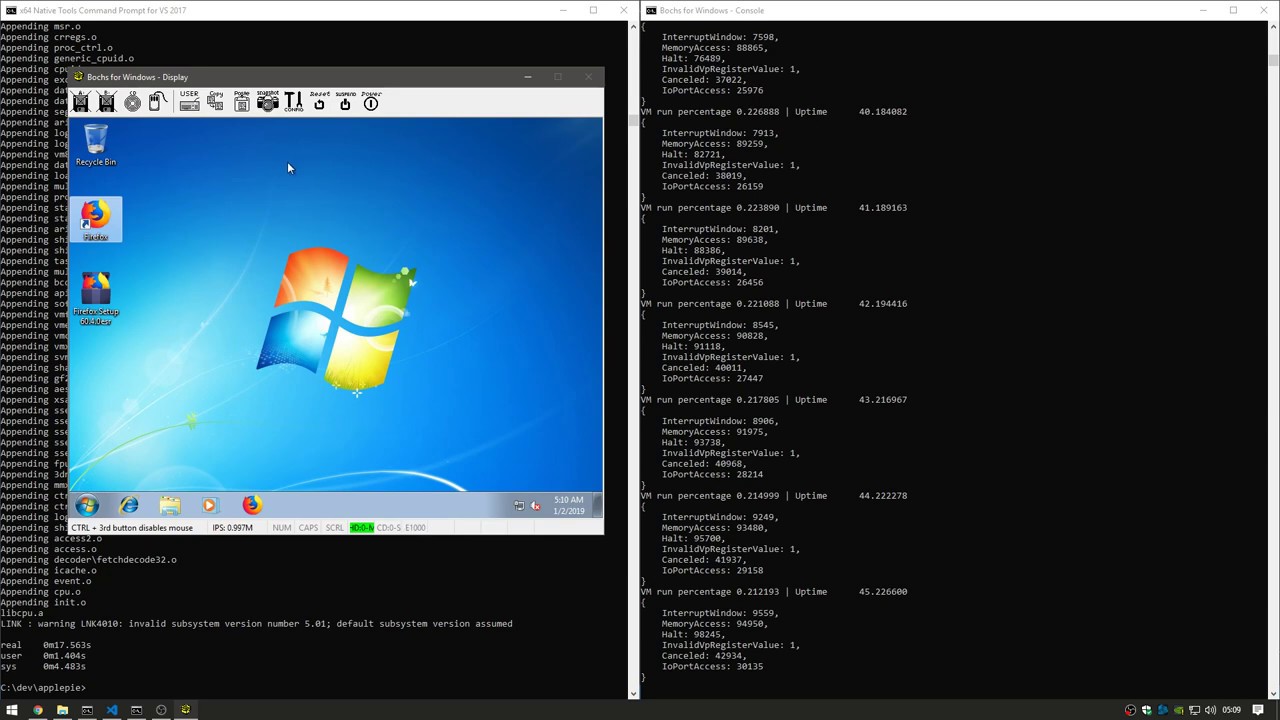Click the Bochs icon in Windows 10 taskbar
Screen dimensions: 1280x720
[x=185, y=710]
